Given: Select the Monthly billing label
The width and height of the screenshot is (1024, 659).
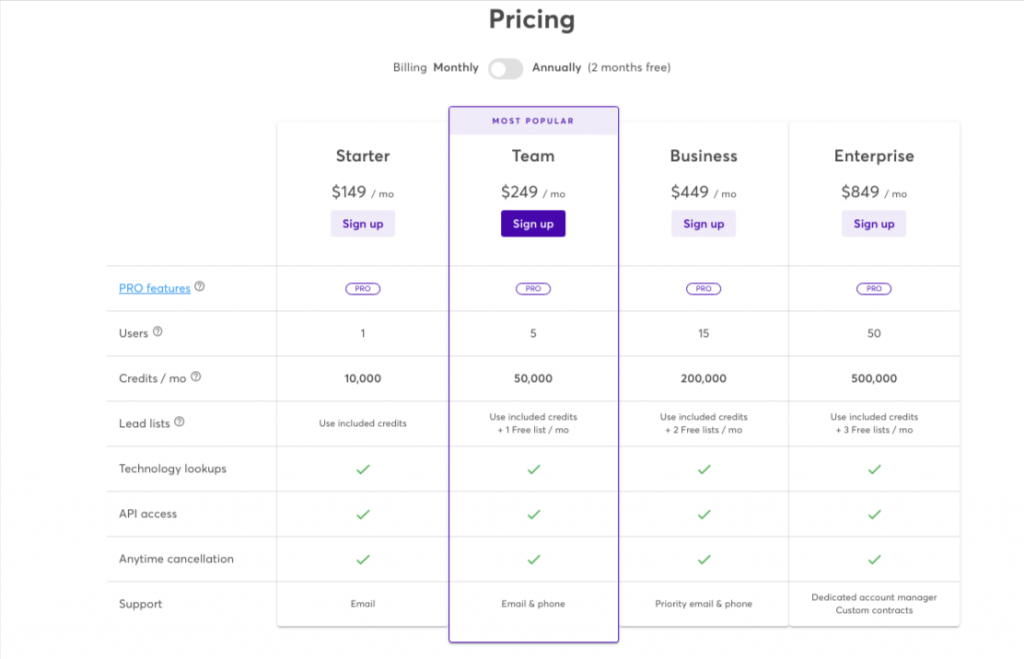Looking at the screenshot, I should (456, 68).
